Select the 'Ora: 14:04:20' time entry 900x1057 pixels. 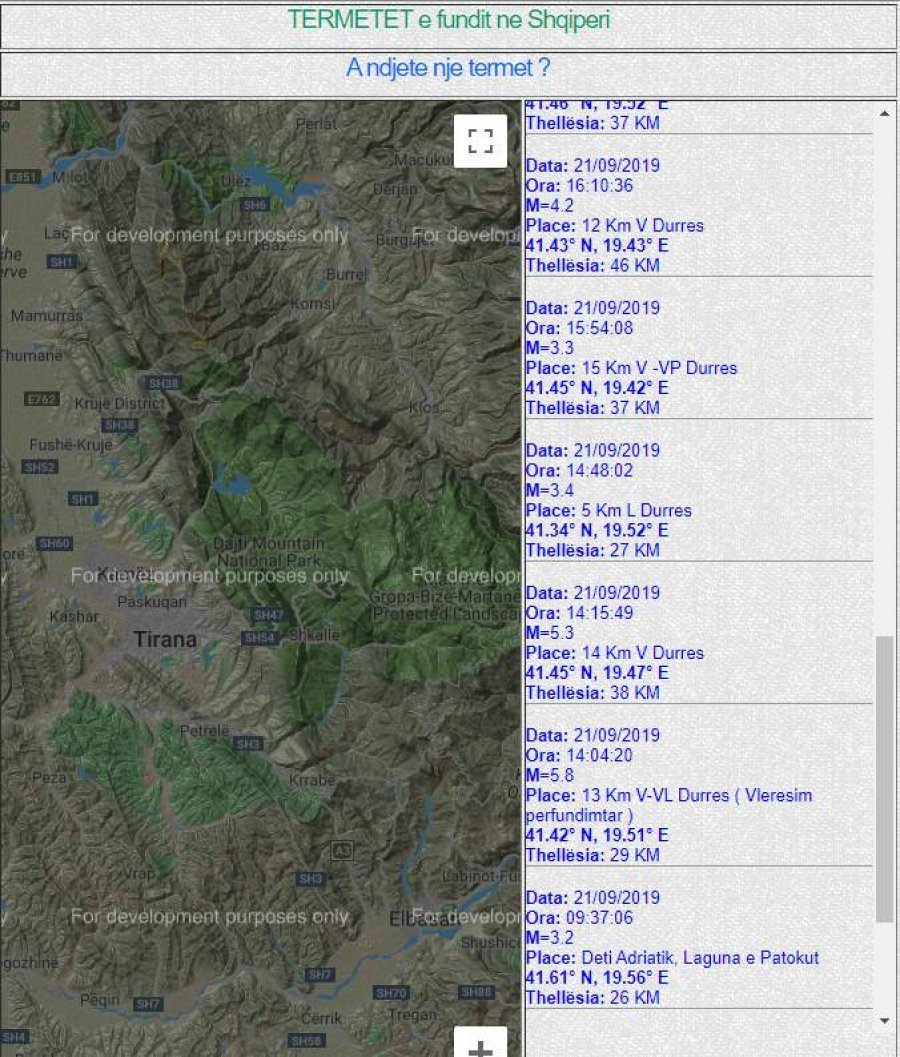pos(579,755)
